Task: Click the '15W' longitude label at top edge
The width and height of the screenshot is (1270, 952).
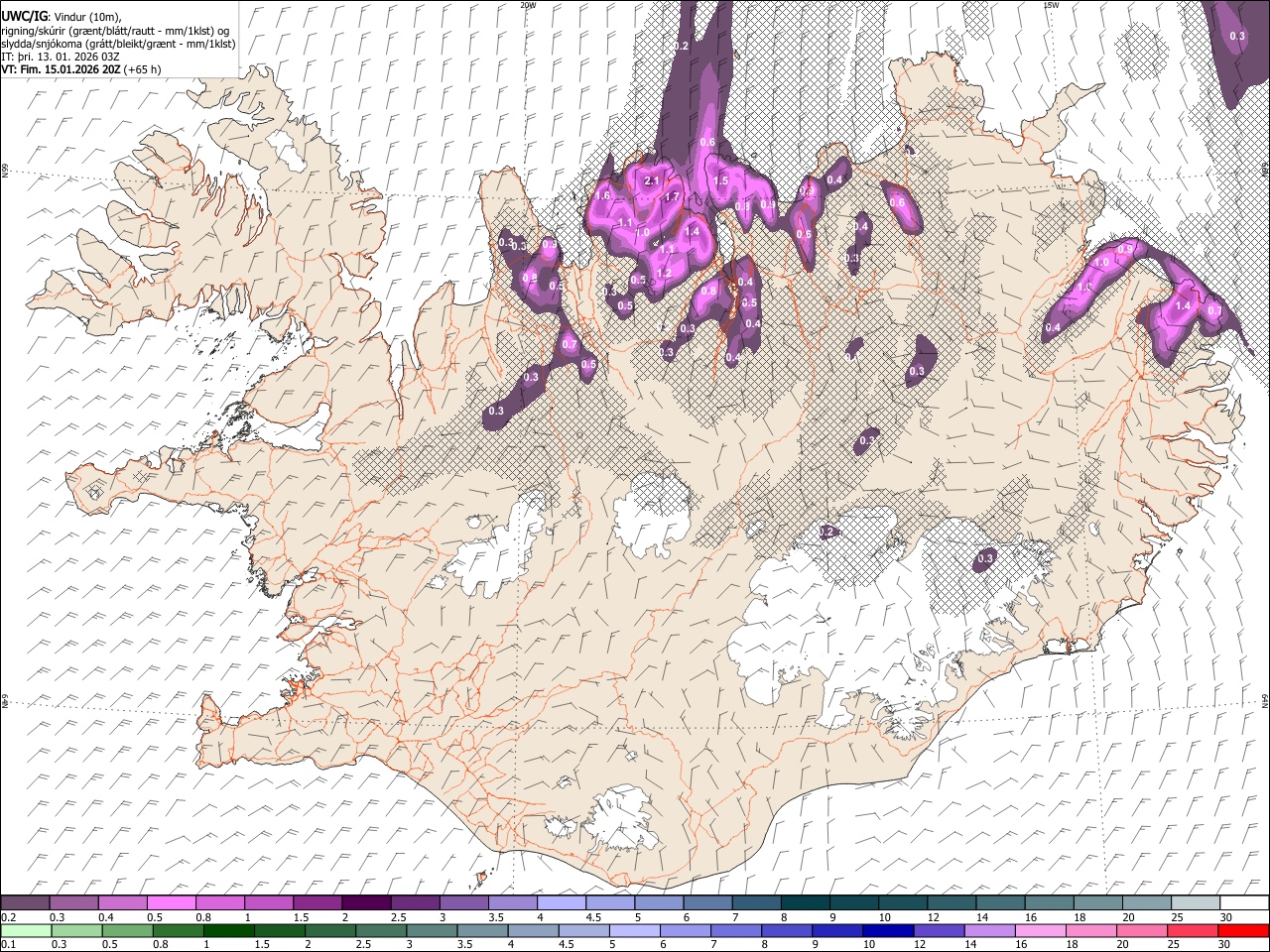Action: [1050, 5]
